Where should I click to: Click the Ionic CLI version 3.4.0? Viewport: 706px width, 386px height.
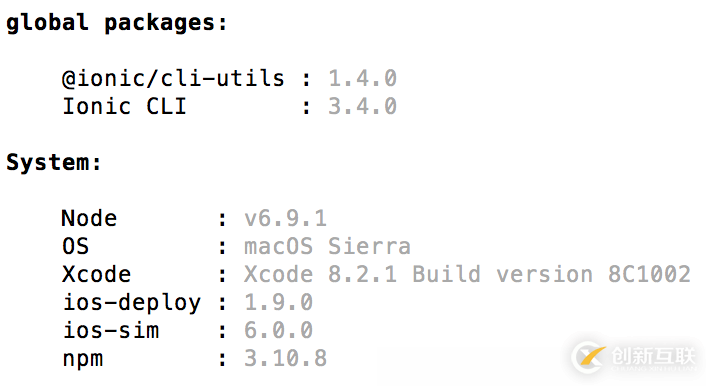pos(362,107)
